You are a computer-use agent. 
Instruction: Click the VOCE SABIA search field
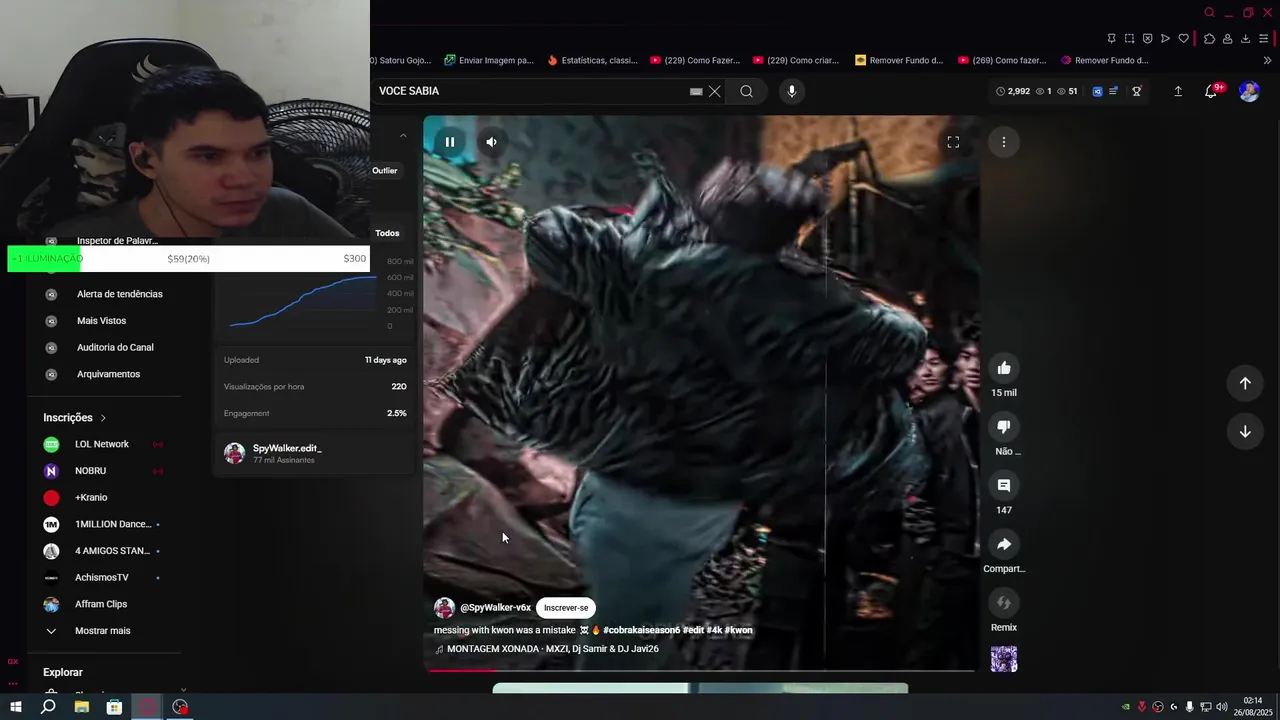point(530,91)
